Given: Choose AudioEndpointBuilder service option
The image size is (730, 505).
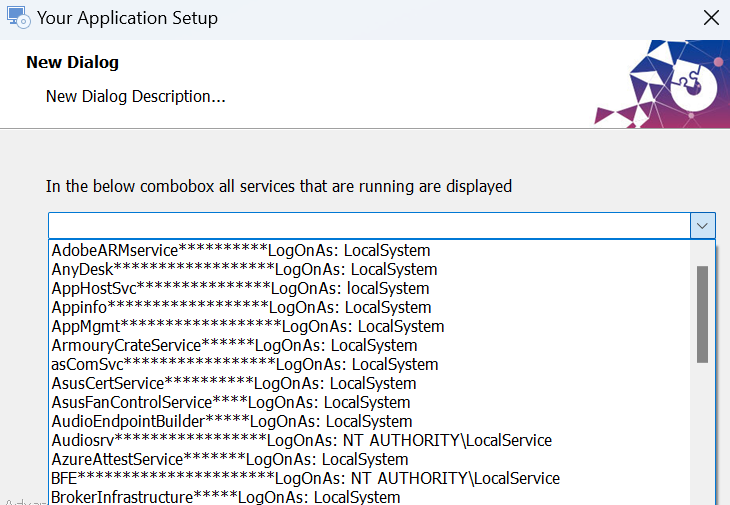Looking at the screenshot, I should point(231,421).
